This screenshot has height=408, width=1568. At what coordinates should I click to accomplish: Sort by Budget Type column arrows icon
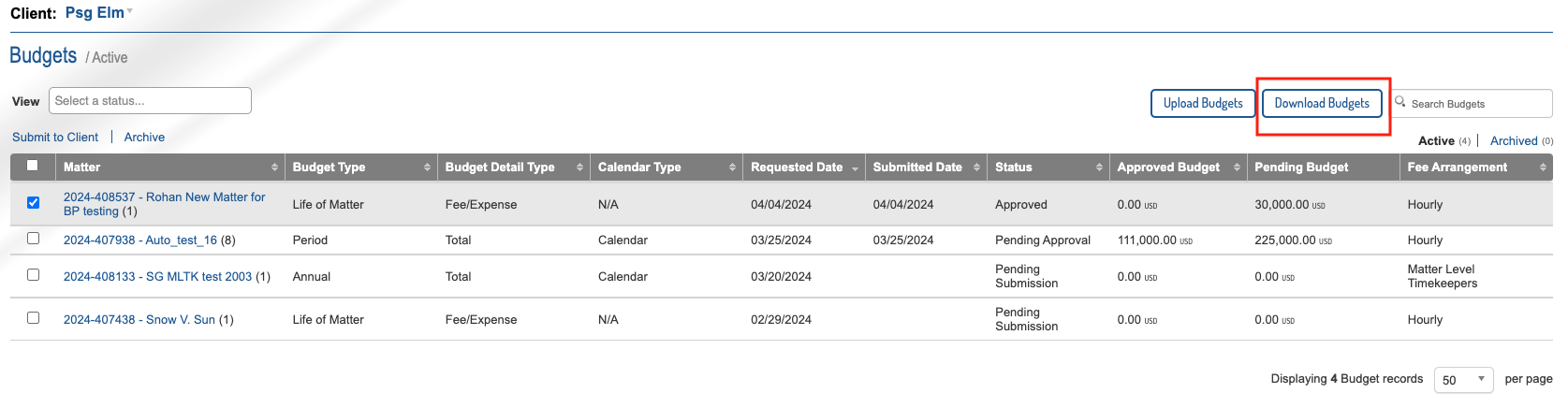tap(427, 168)
